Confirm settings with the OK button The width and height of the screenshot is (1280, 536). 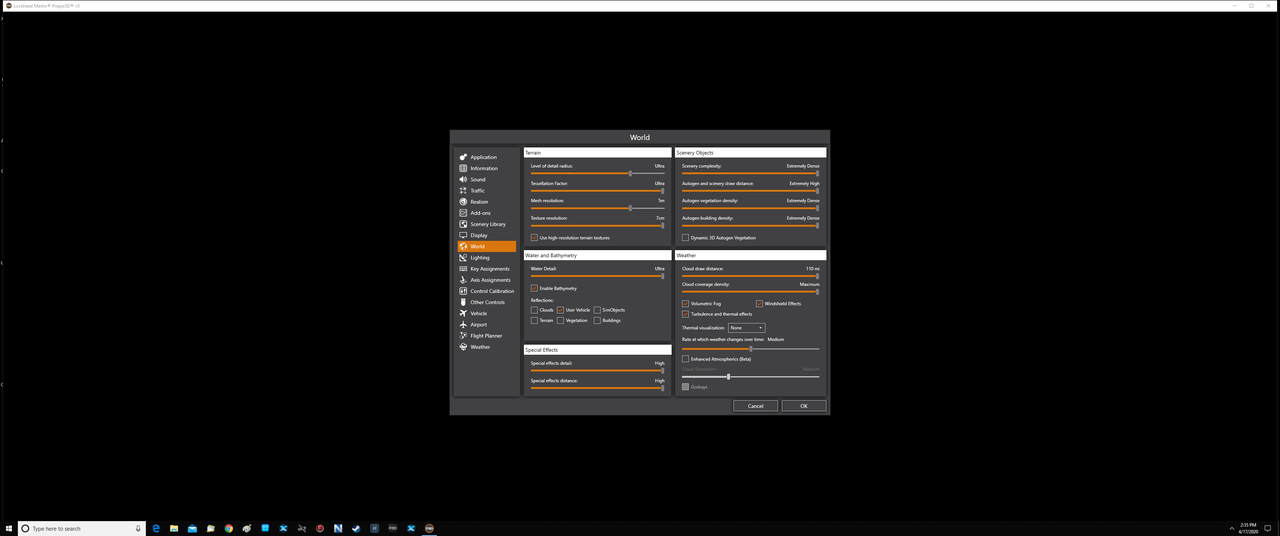tap(804, 406)
